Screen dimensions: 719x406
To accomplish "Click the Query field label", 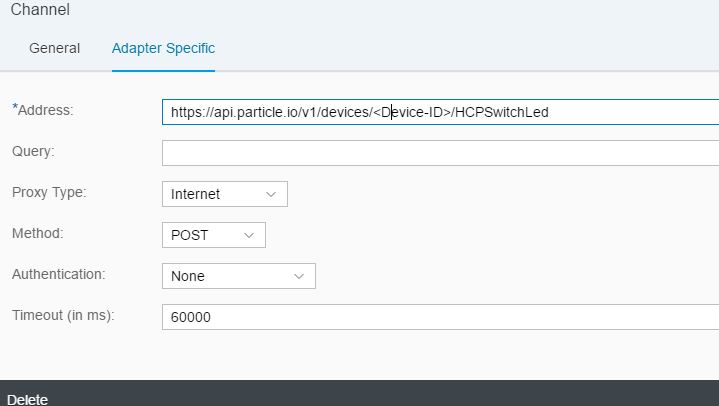I will (33, 150).
